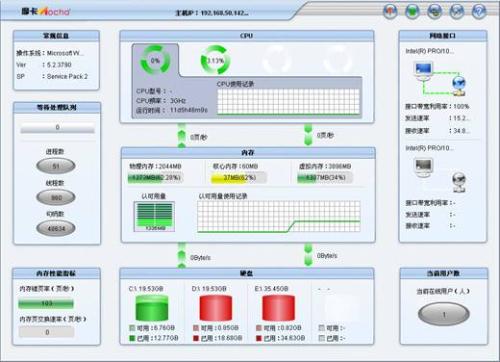Click the green down arrow labeled 0页/秒

point(308,135)
